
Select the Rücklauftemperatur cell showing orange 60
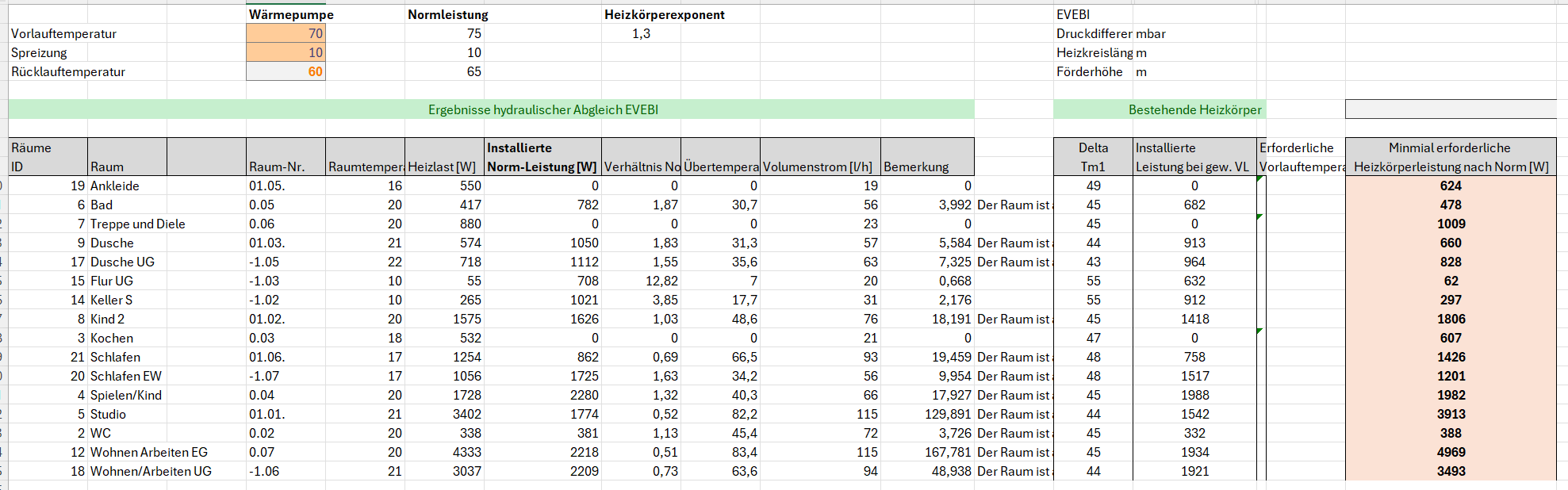[x=286, y=71]
